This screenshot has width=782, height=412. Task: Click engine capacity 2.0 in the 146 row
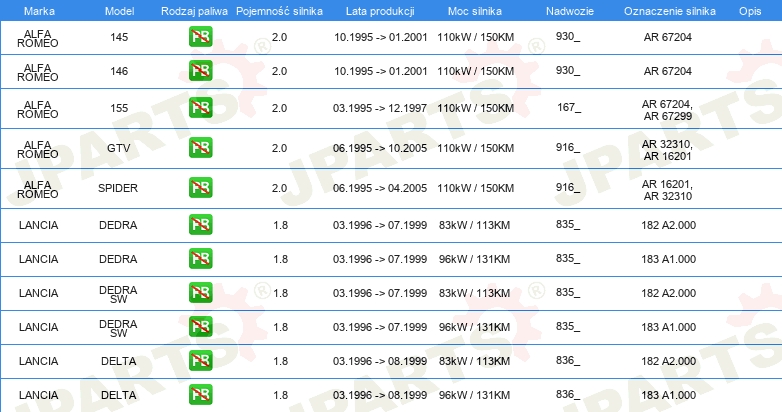click(279, 71)
